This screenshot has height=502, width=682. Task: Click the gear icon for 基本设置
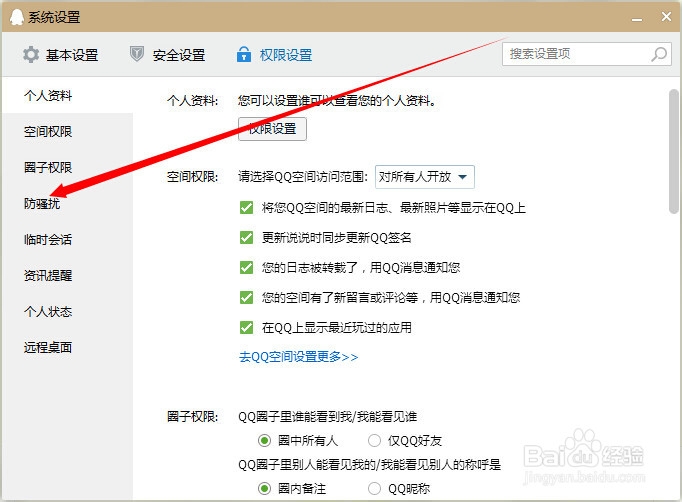(31, 55)
